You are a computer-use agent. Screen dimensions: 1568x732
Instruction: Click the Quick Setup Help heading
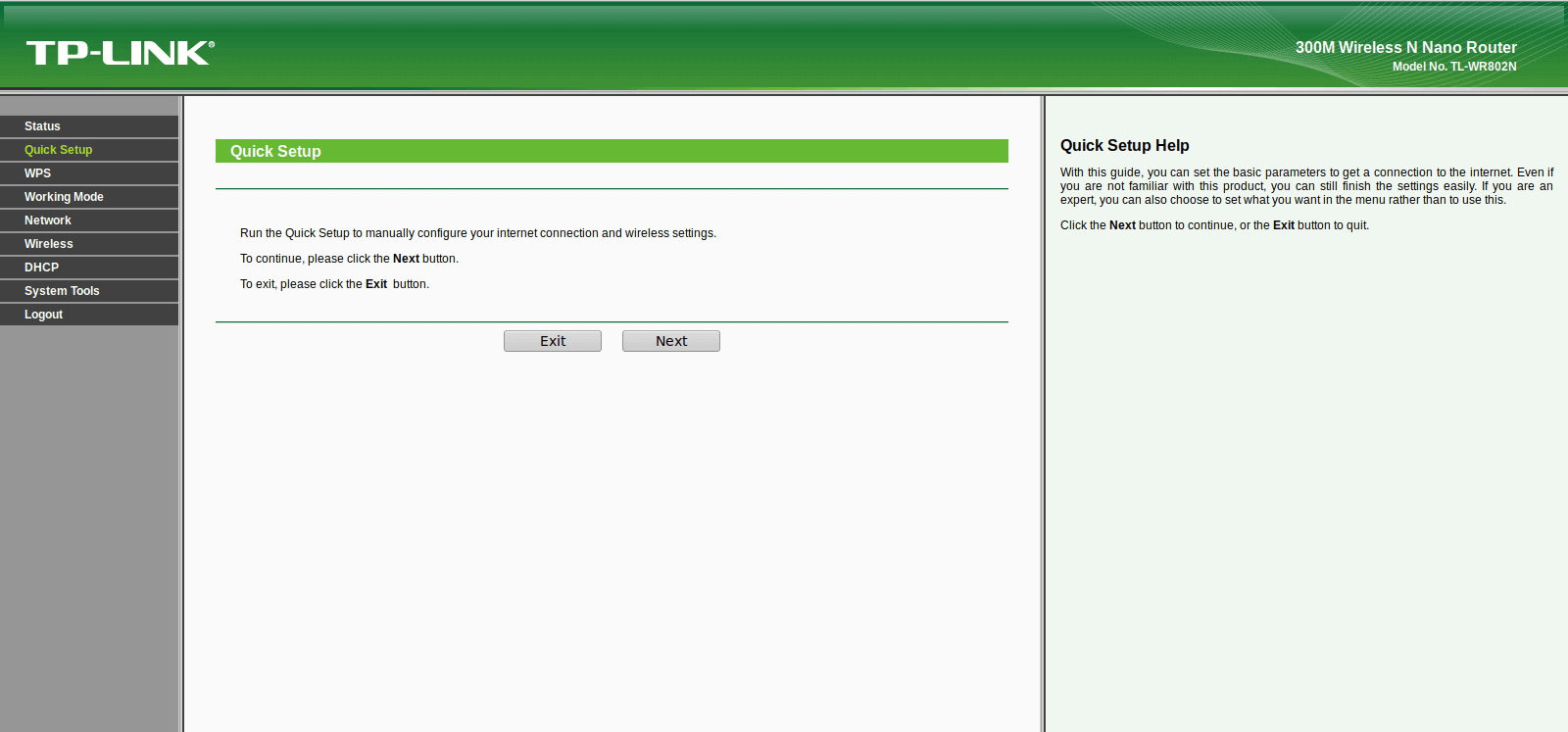pyautogui.click(x=1125, y=145)
